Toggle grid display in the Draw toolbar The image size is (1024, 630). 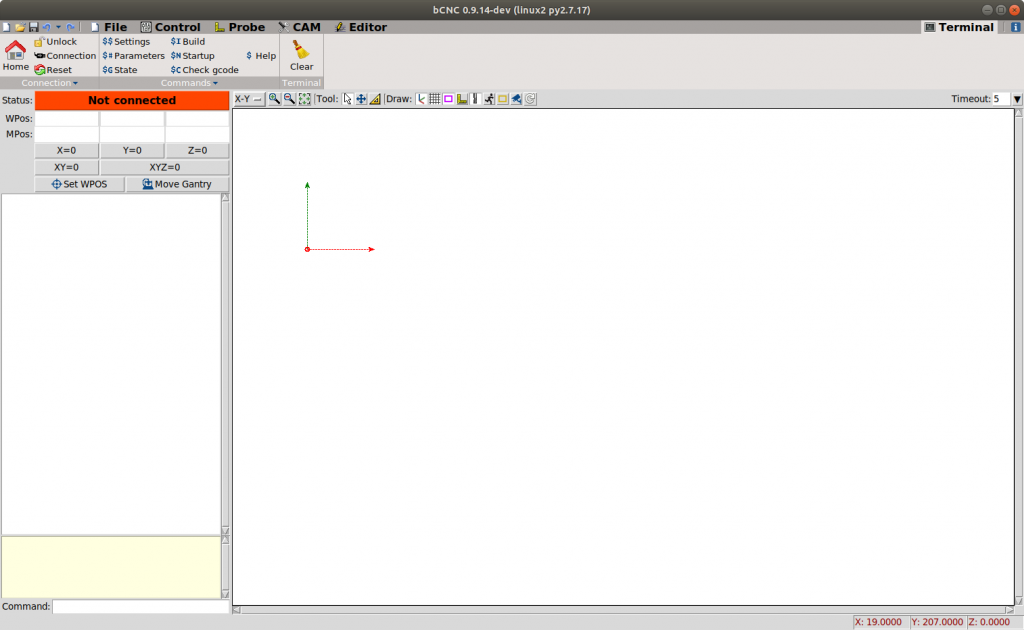click(435, 99)
